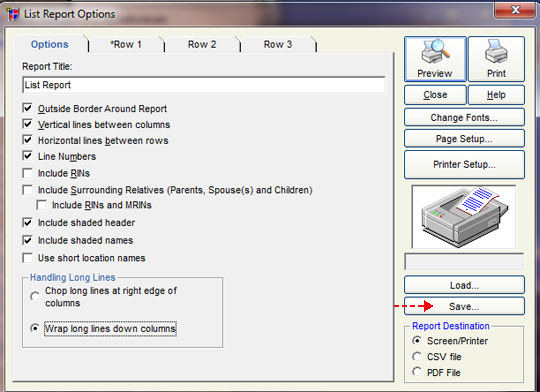Click the empty field below printer image
The width and height of the screenshot is (540, 392).
(x=464, y=262)
